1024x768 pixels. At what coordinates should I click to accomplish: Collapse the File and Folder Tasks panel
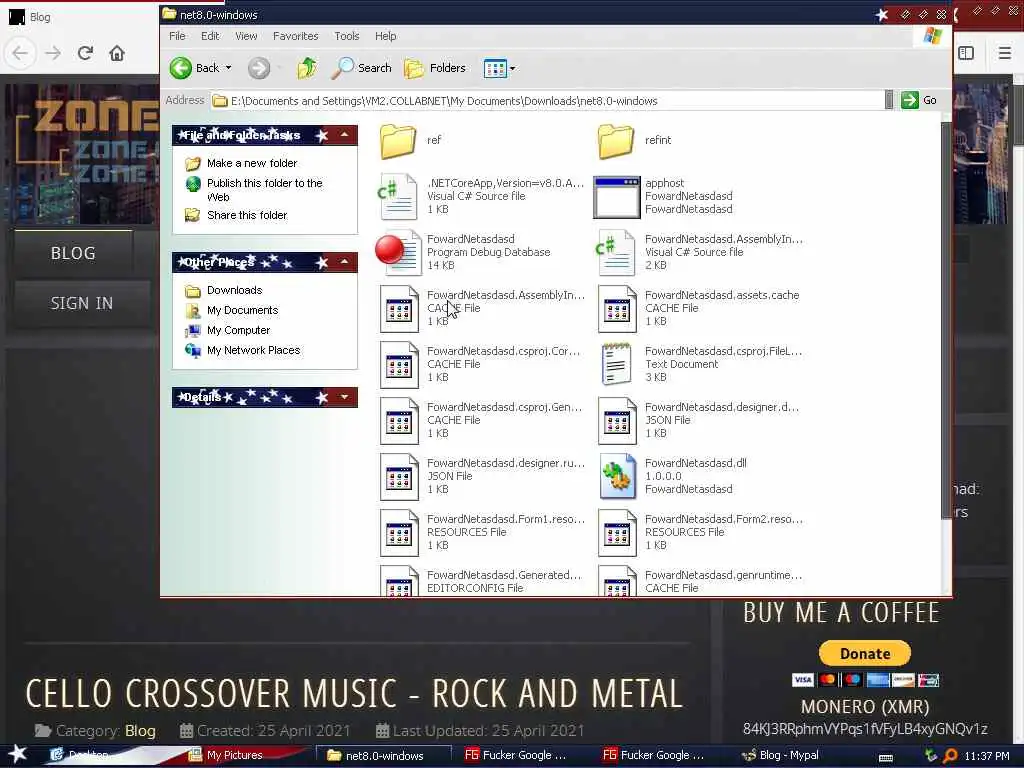point(344,135)
